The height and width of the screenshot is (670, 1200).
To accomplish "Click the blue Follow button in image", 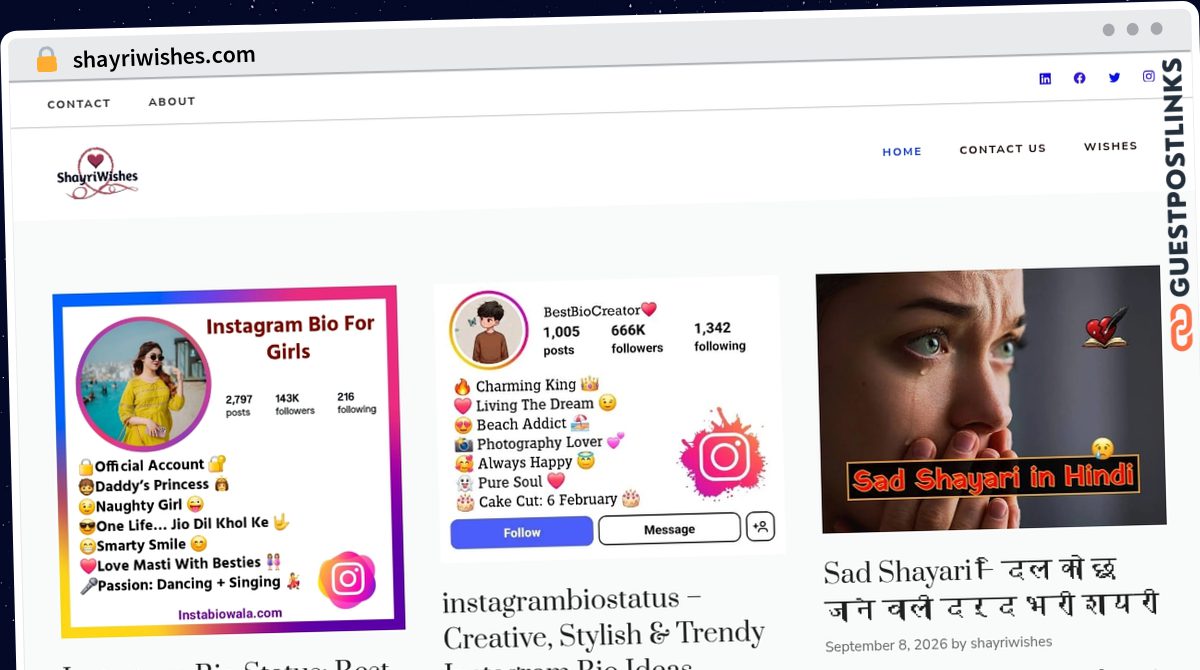I will [x=522, y=533].
